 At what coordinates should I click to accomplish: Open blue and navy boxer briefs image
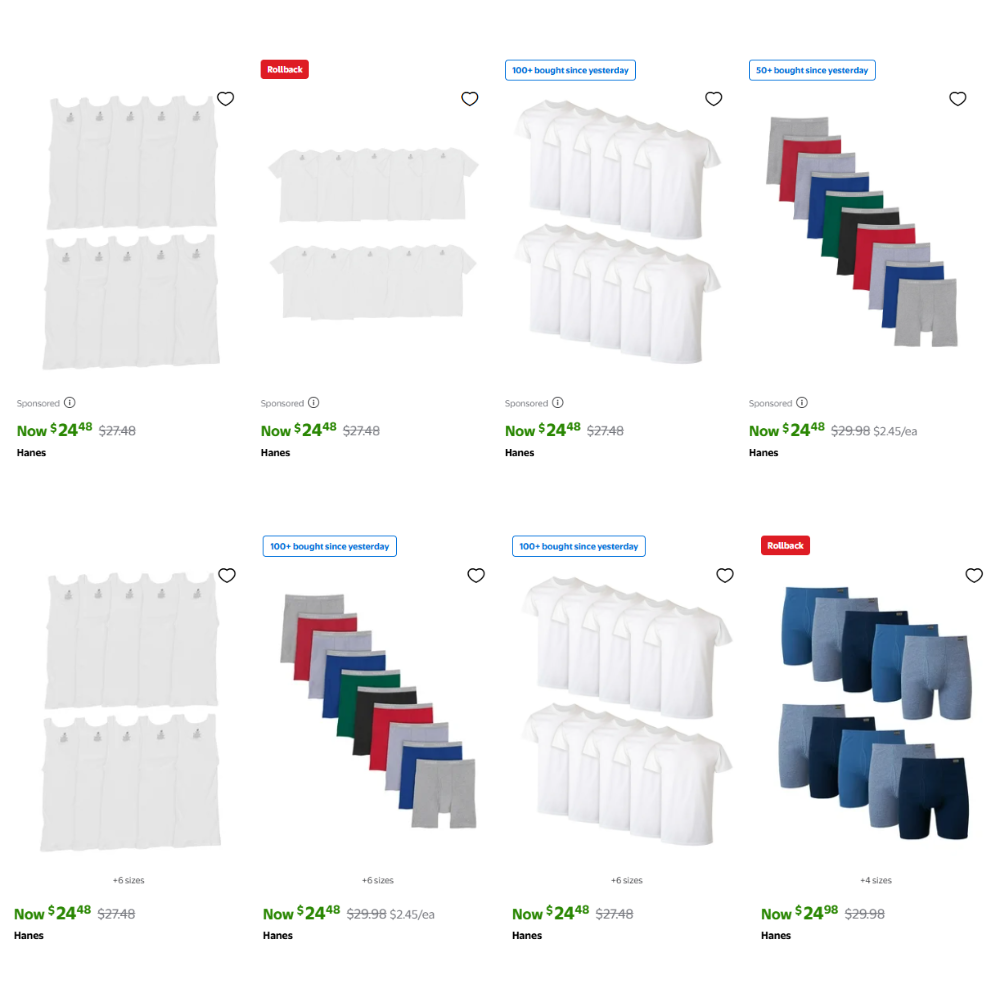pos(876,713)
